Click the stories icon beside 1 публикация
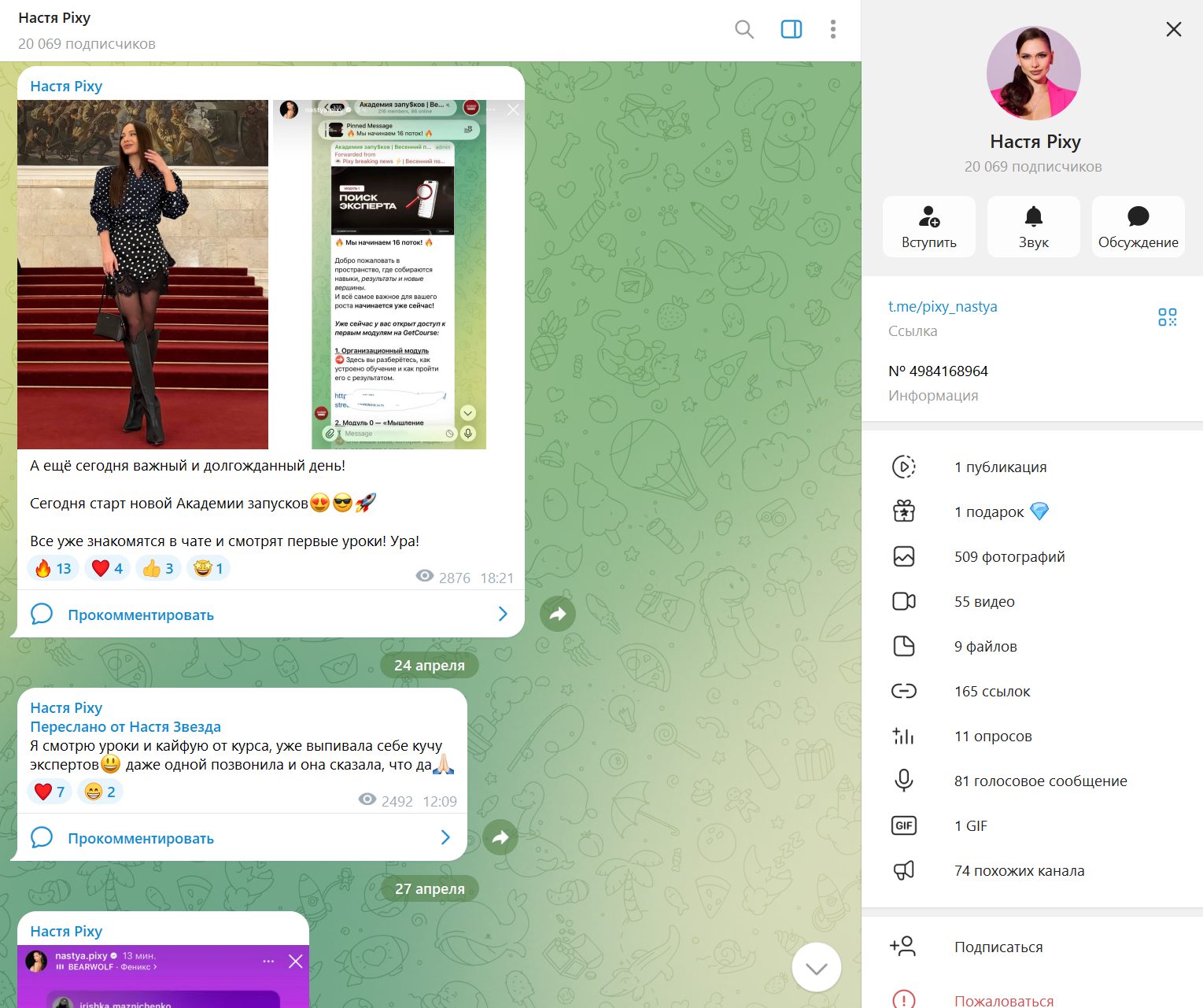The image size is (1203, 1008). 903,467
